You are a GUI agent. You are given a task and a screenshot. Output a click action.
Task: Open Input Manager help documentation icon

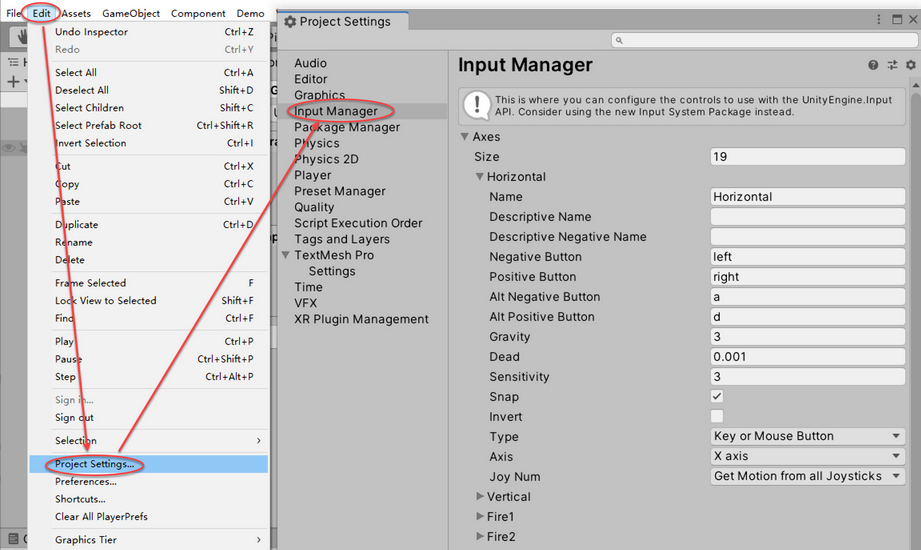[873, 65]
